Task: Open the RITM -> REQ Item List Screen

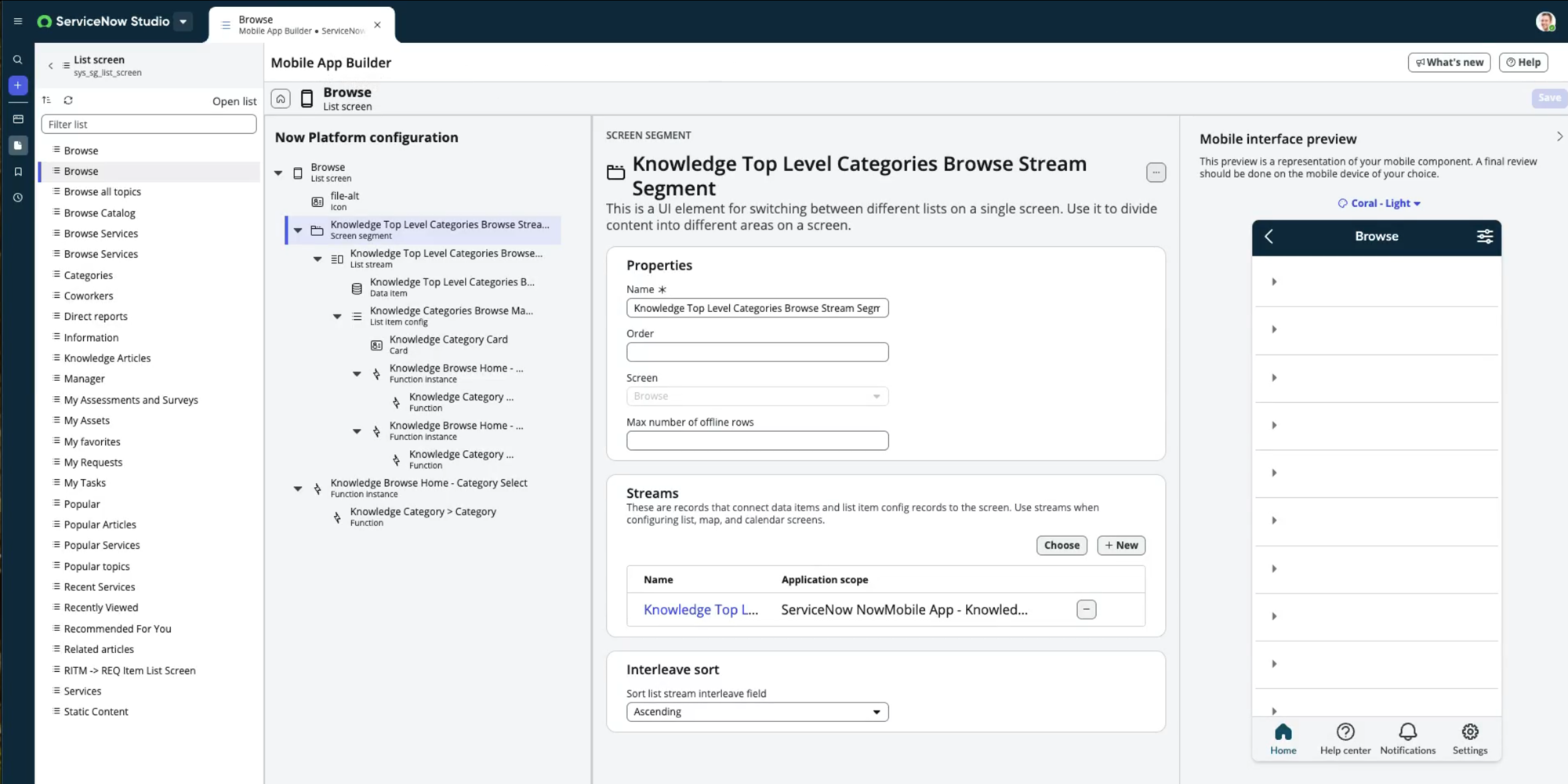Action: coord(130,670)
